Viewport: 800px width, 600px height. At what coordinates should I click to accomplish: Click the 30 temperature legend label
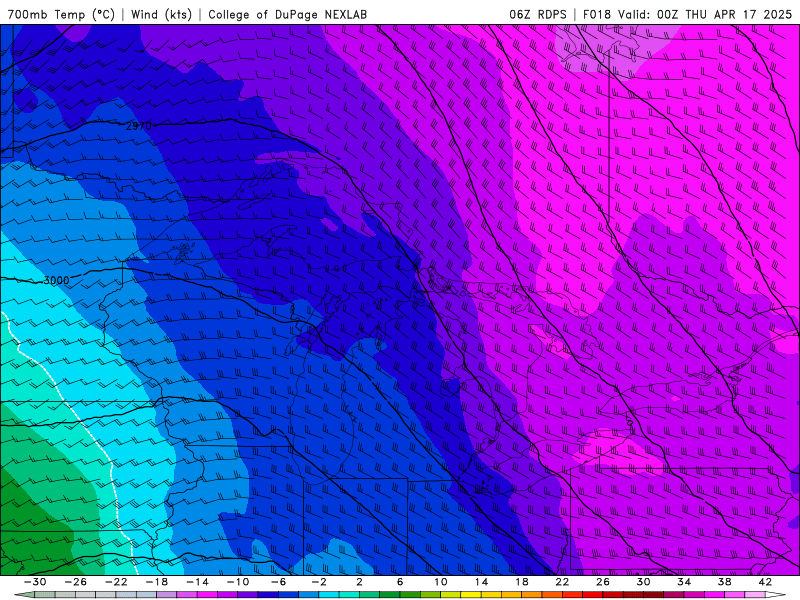tap(643, 582)
